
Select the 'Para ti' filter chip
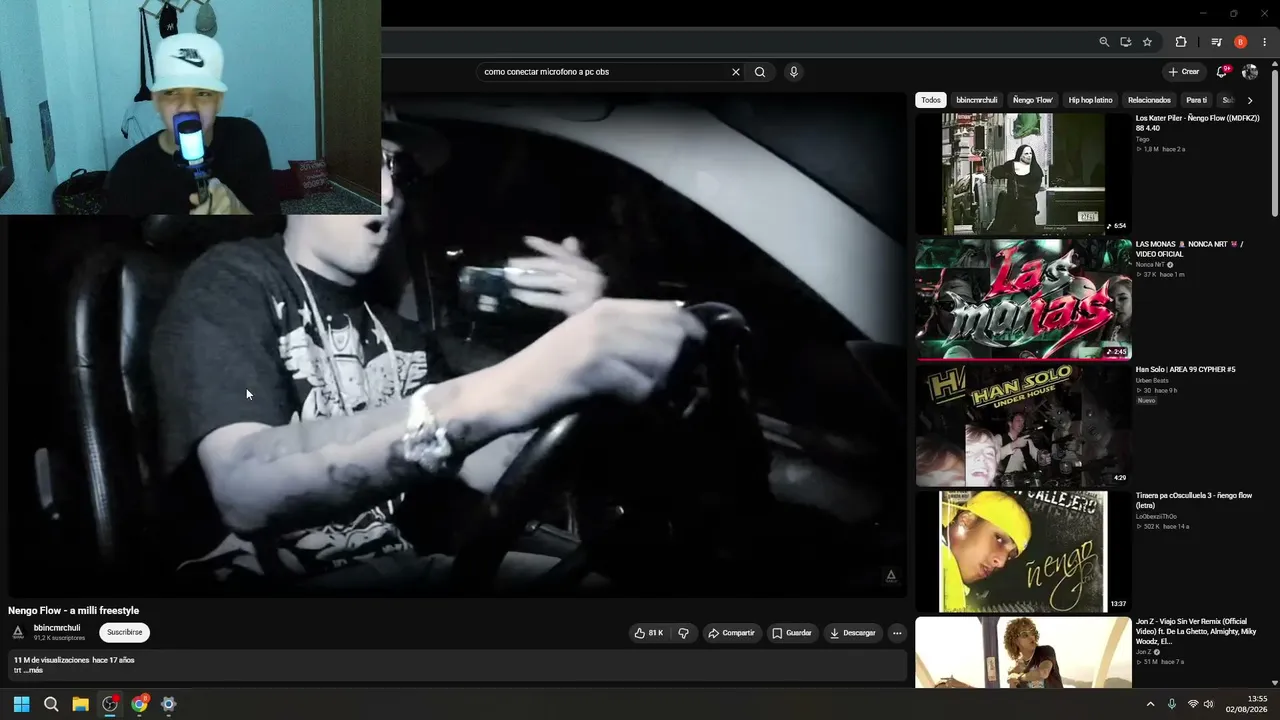1196,100
